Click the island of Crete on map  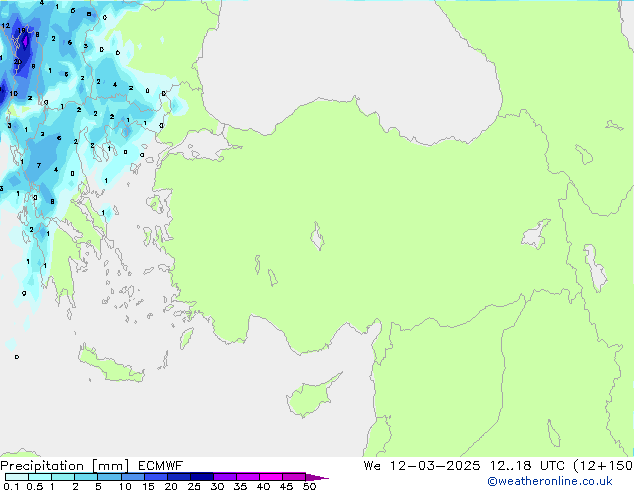pyautogui.click(x=109, y=365)
